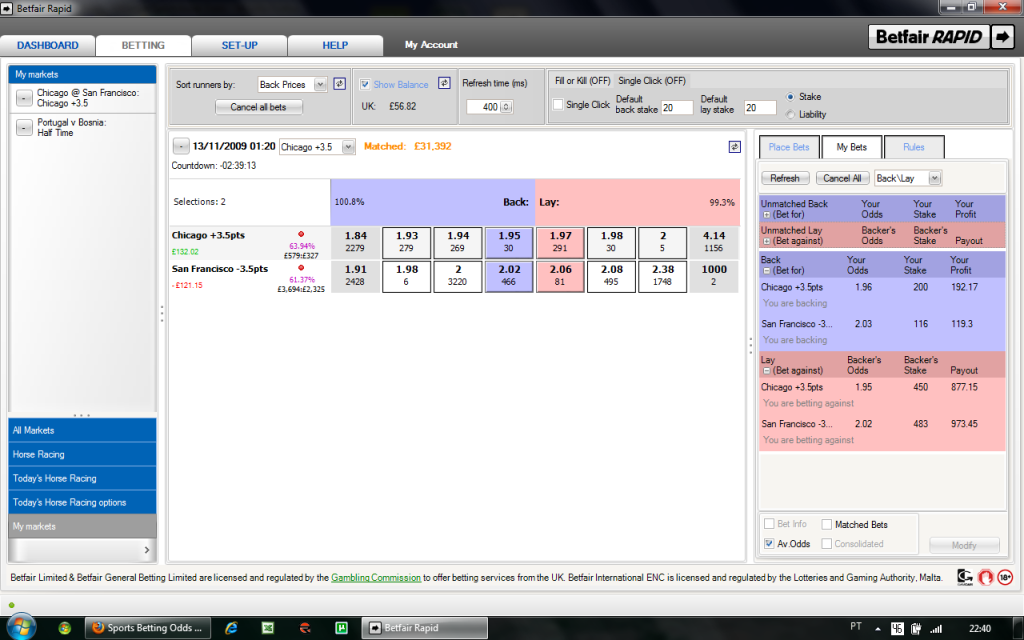Launch Internet Explorer from the taskbar

231,628
